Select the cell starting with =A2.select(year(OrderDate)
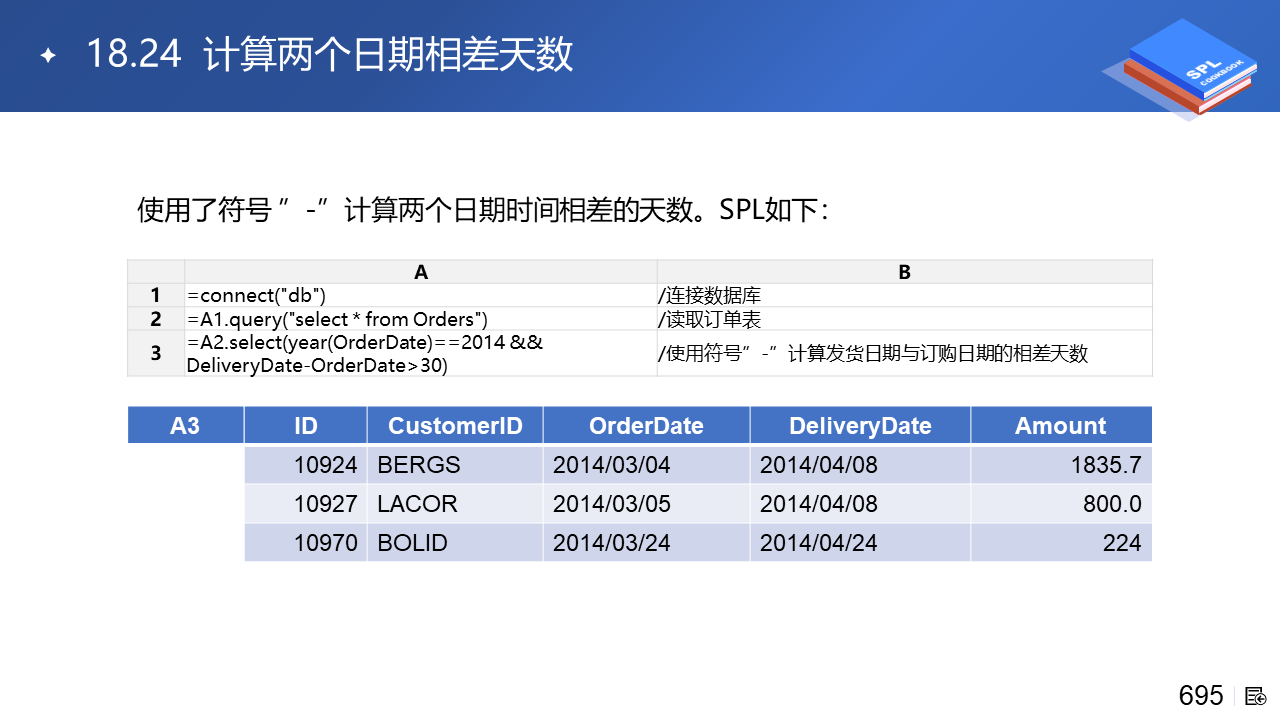1280x720 pixels. click(421, 354)
